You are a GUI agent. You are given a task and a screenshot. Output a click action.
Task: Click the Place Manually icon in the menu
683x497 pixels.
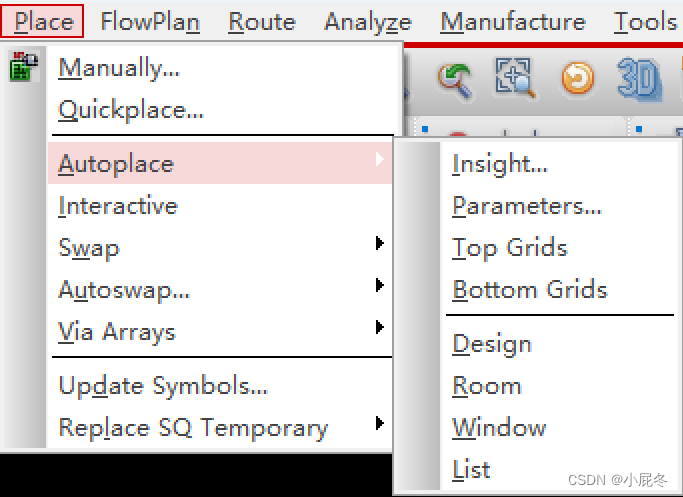point(24,66)
